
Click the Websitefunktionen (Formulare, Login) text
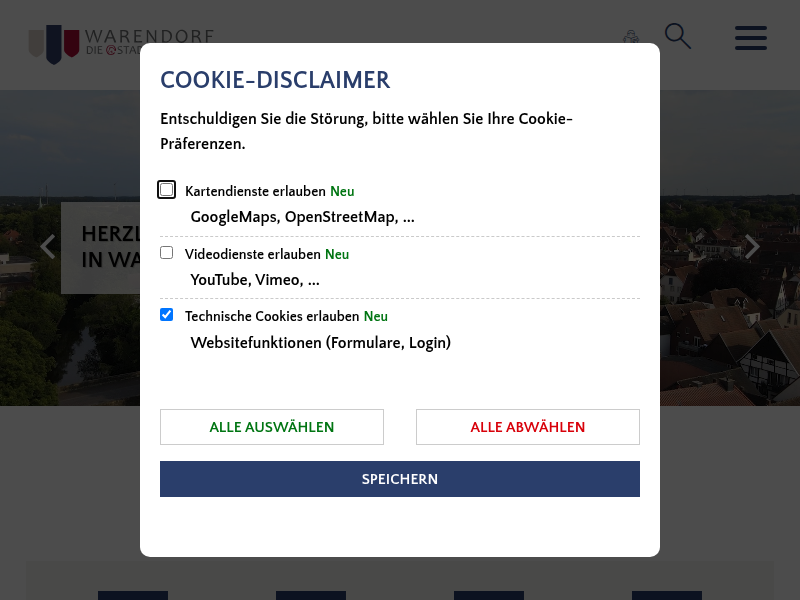coord(320,342)
